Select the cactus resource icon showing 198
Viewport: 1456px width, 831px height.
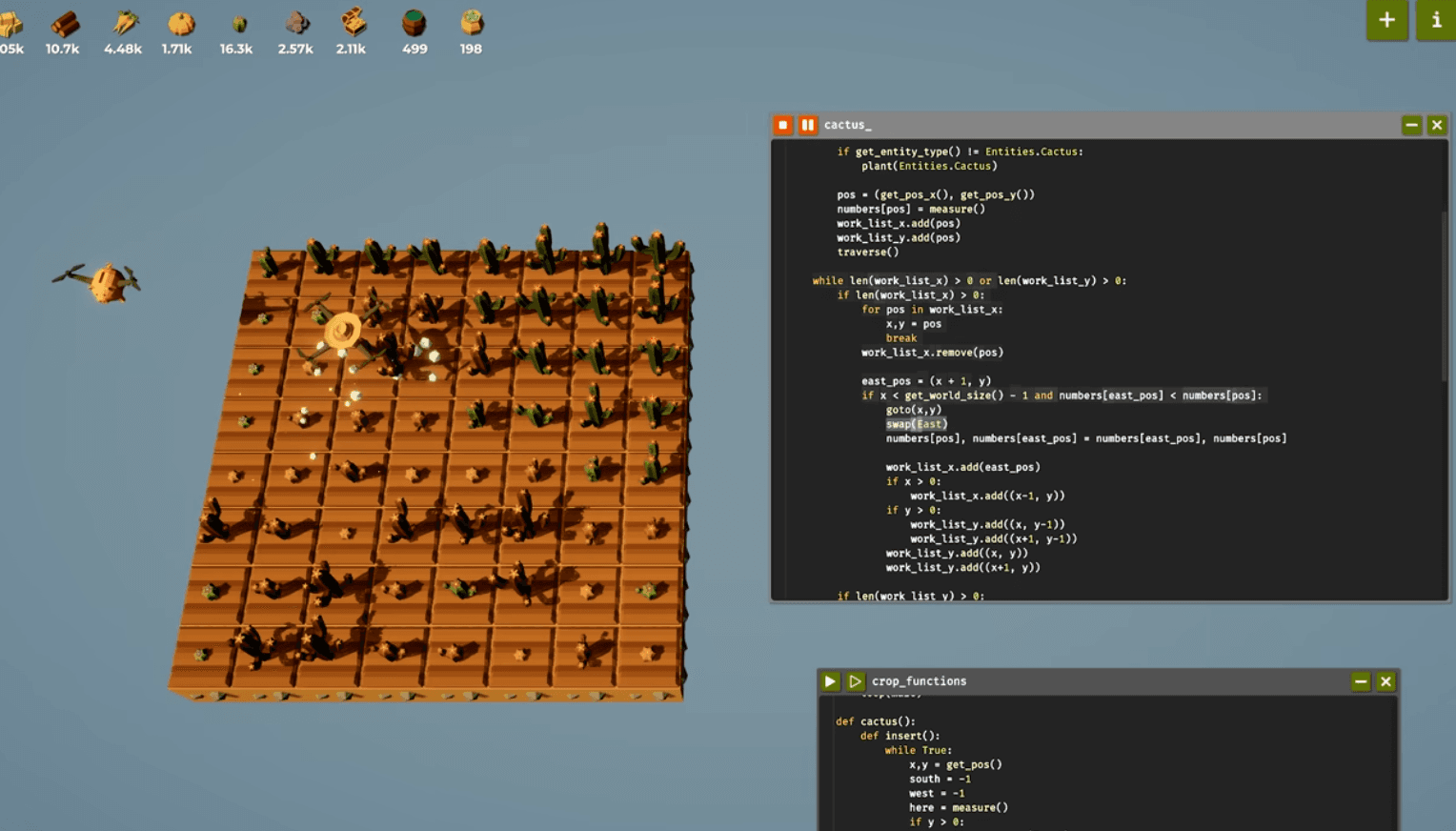(x=470, y=24)
